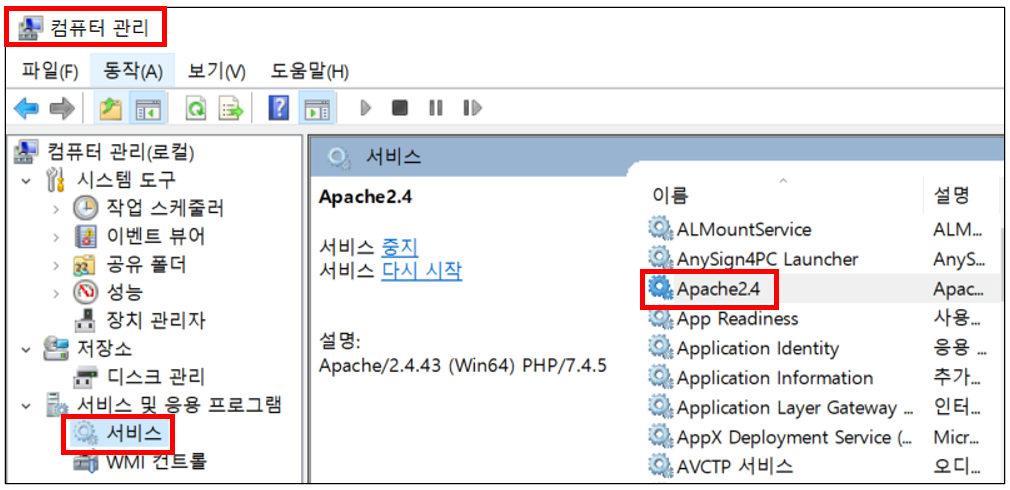Click the 시스템 도구 tools icon
This screenshot has width=1010, height=490.
(x=56, y=180)
